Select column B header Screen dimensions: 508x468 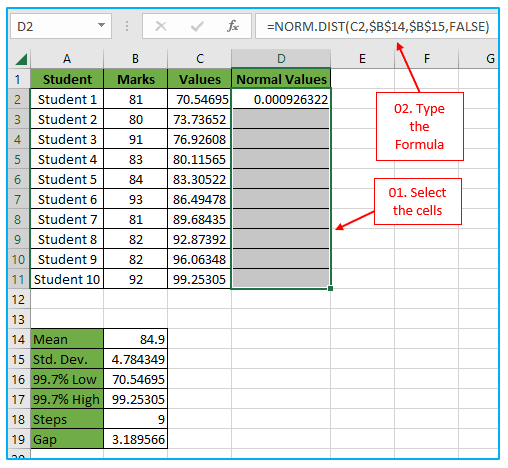pos(135,59)
